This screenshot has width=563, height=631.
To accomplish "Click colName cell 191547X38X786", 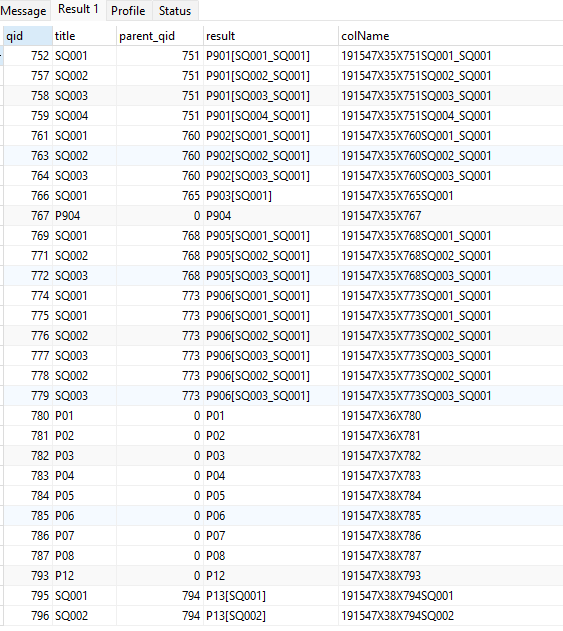I will 451,536.
